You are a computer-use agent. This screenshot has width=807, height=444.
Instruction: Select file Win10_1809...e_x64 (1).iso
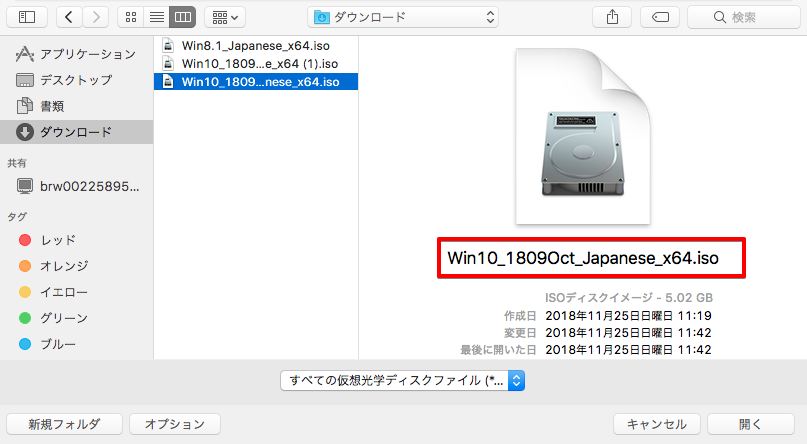[256, 64]
